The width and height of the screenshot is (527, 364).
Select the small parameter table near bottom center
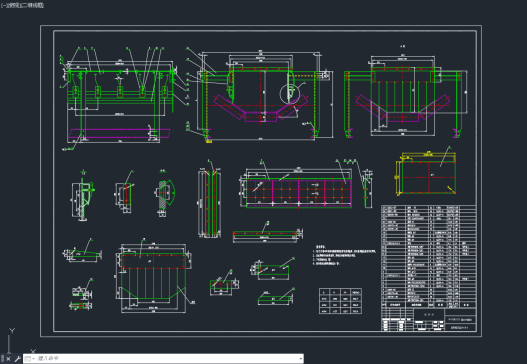340,301
